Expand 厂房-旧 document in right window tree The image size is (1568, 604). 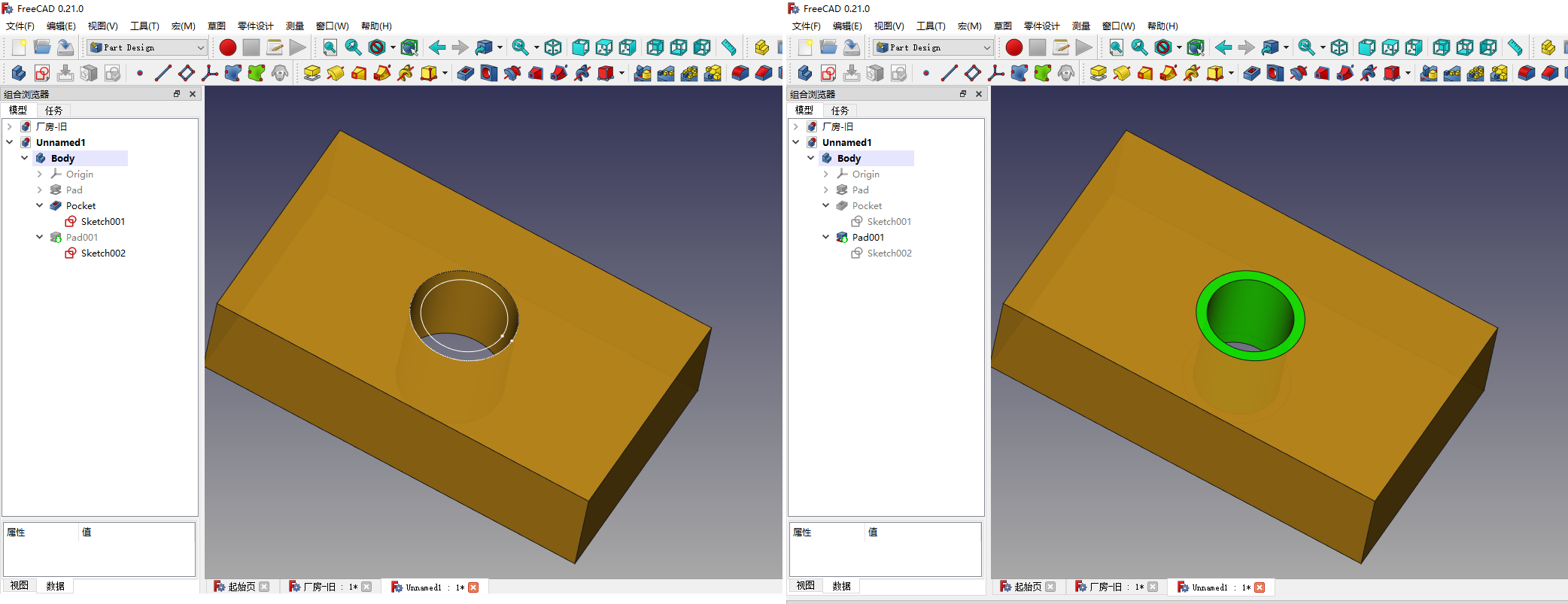point(795,126)
